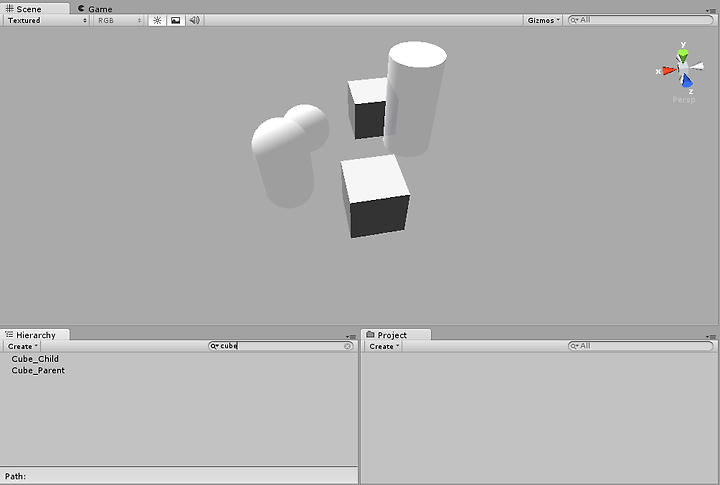The height and width of the screenshot is (485, 720).
Task: Toggle skybox and effects image icon
Action: (176, 20)
